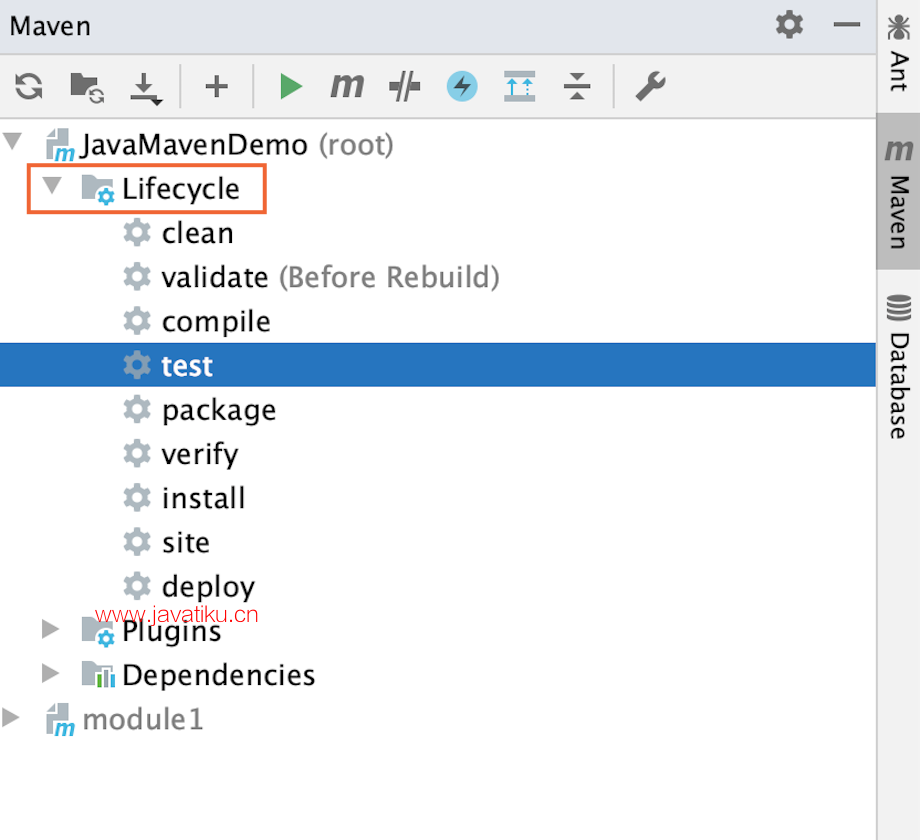920x840 pixels.
Task: Select the clean lifecycle goal
Action: (198, 233)
